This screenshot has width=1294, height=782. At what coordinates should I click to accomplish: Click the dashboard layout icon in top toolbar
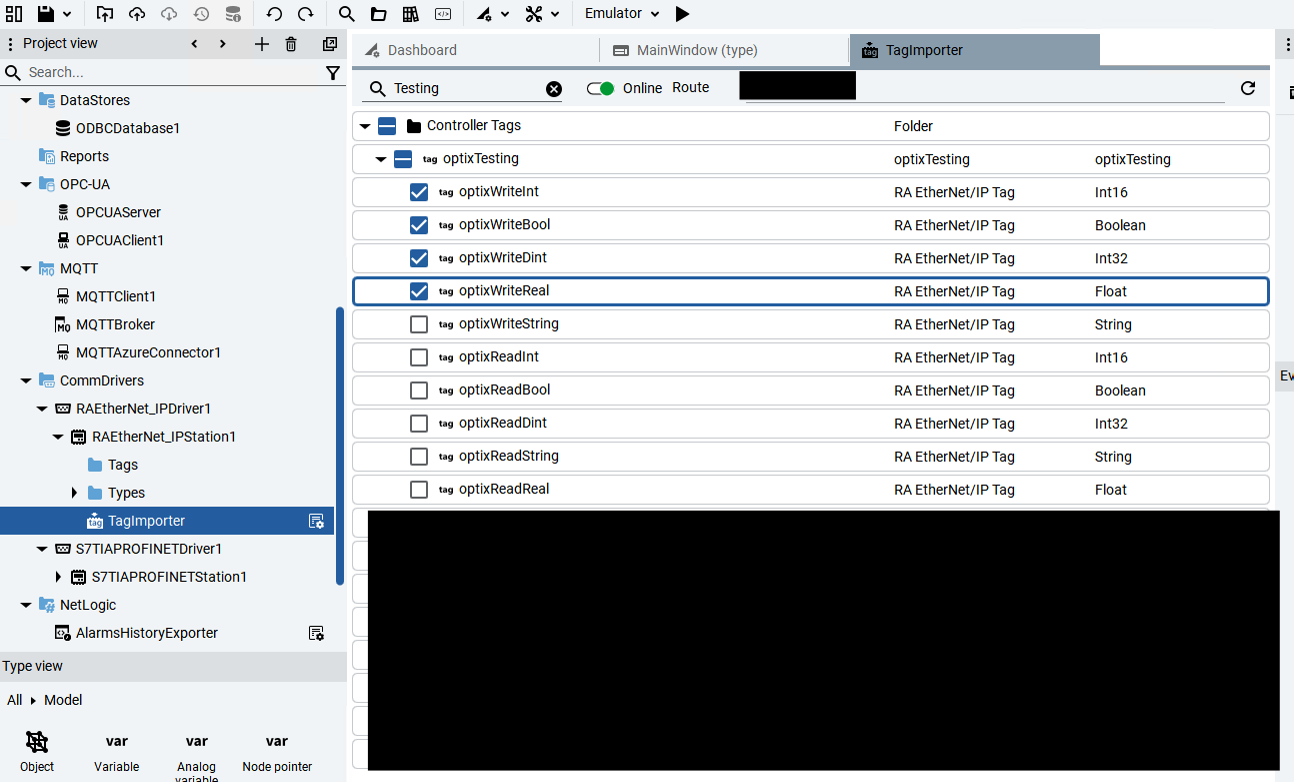click(14, 14)
